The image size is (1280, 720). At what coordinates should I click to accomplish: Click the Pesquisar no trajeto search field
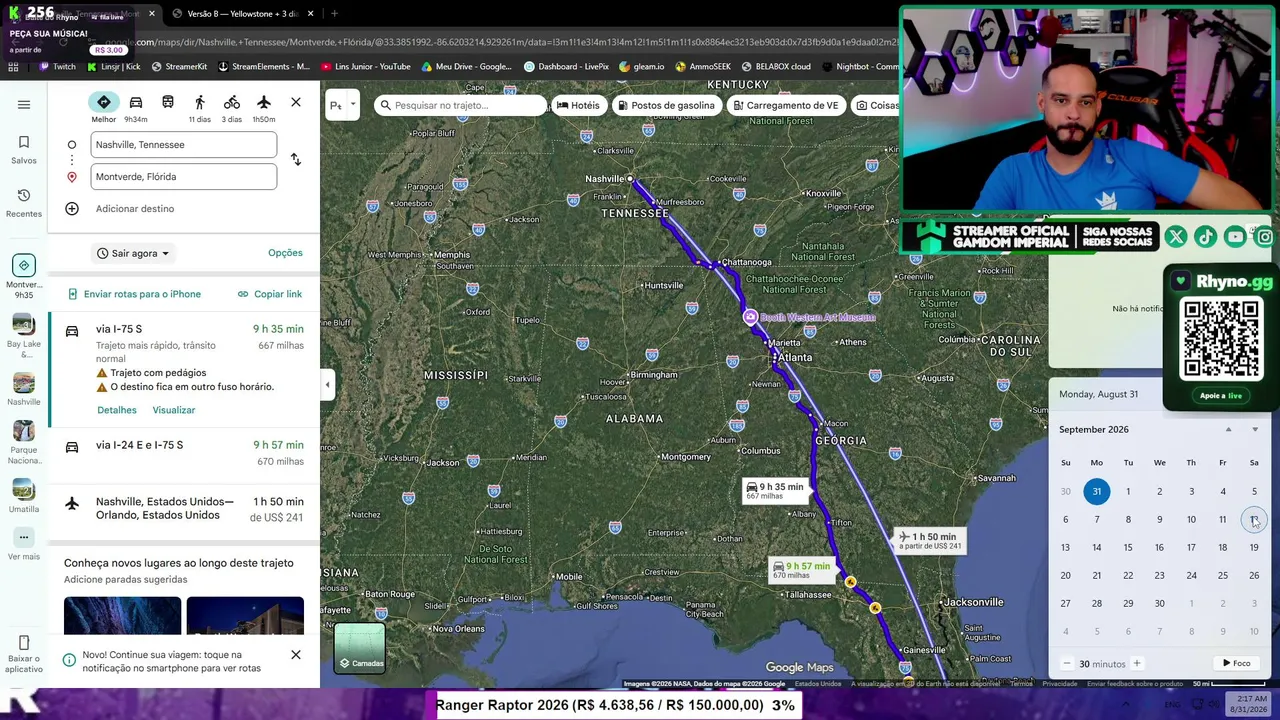(x=460, y=105)
